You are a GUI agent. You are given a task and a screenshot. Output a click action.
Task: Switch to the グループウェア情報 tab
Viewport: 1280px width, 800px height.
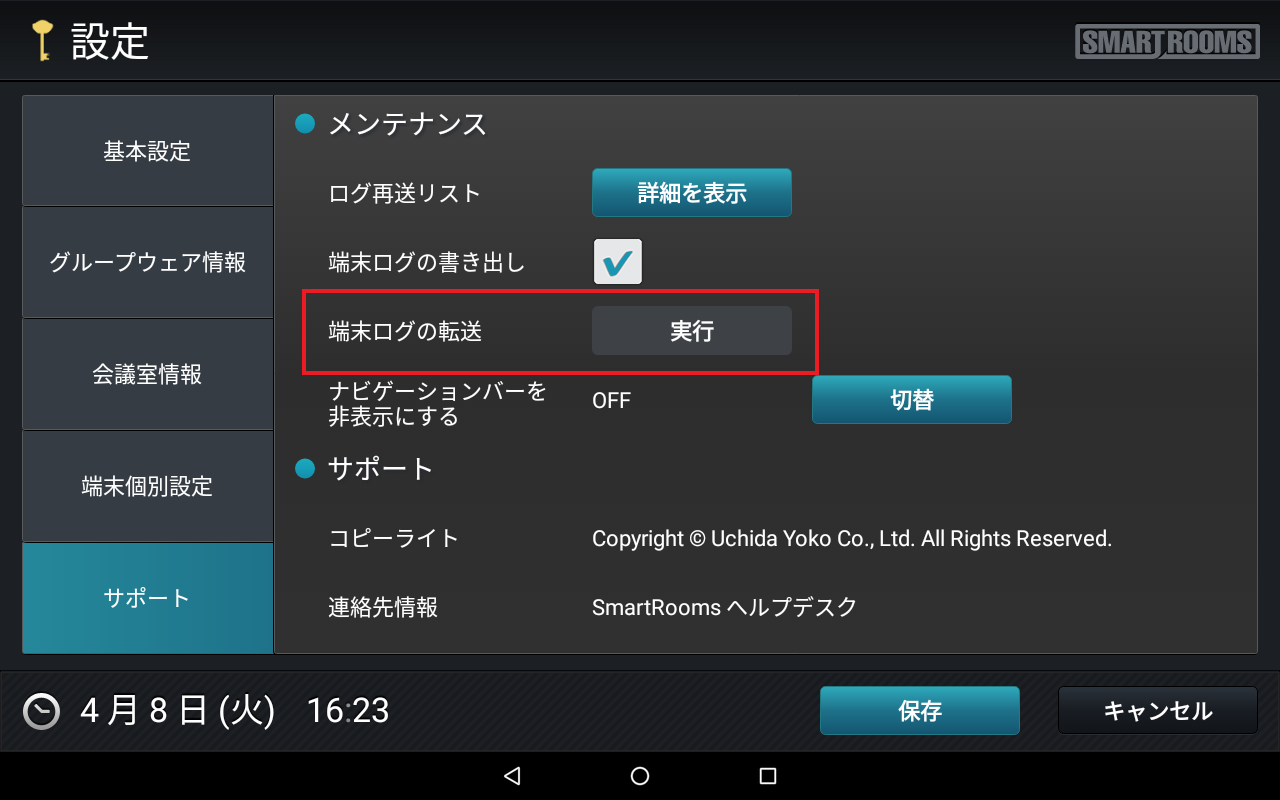[x=147, y=263]
